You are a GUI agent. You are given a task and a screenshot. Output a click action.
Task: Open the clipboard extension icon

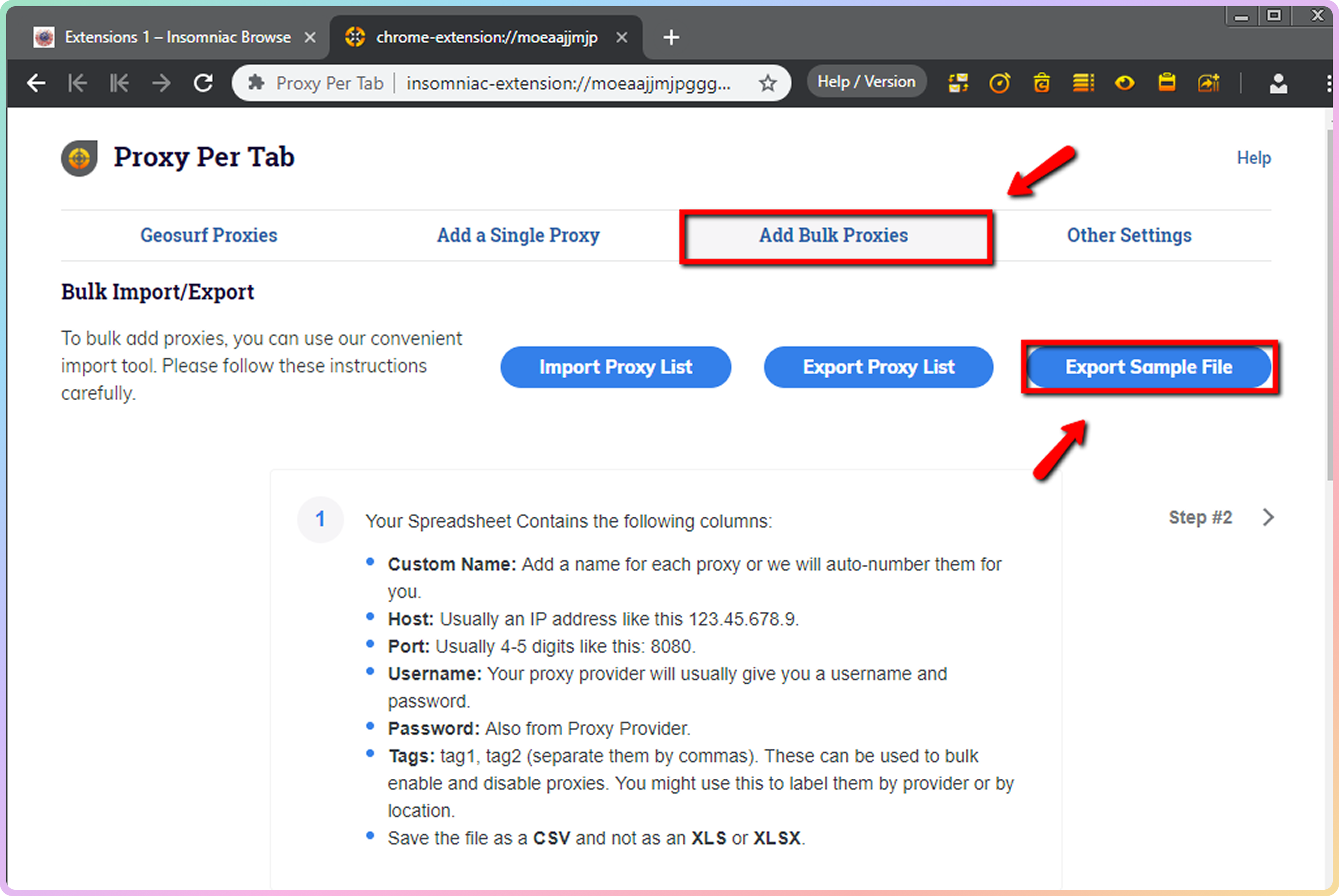(x=1167, y=83)
